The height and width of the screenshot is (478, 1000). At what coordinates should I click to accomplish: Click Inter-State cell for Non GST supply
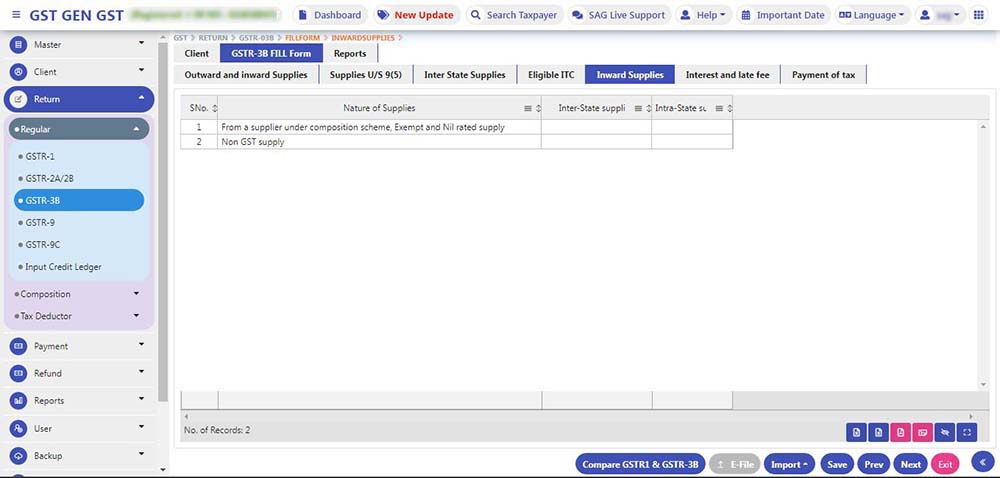pos(596,142)
